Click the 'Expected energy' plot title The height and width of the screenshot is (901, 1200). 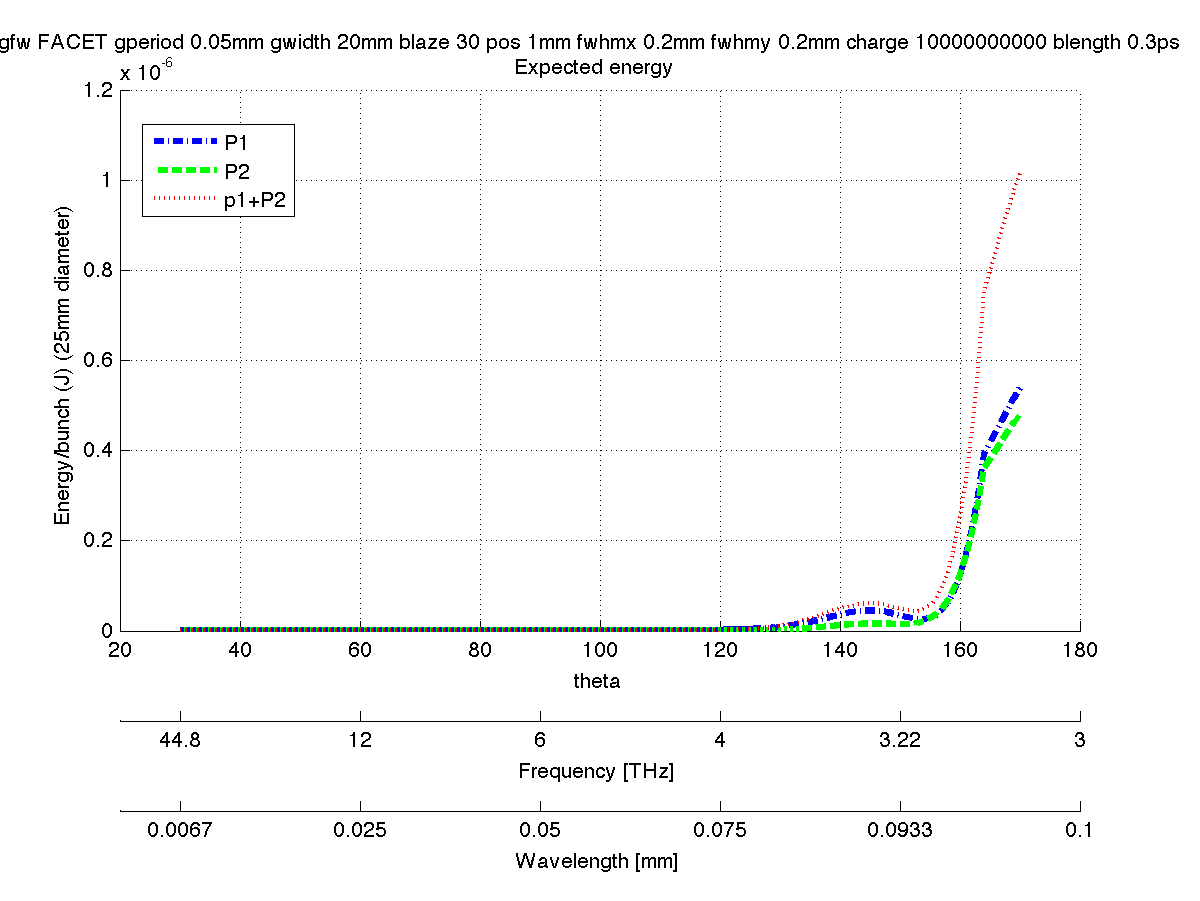(593, 69)
